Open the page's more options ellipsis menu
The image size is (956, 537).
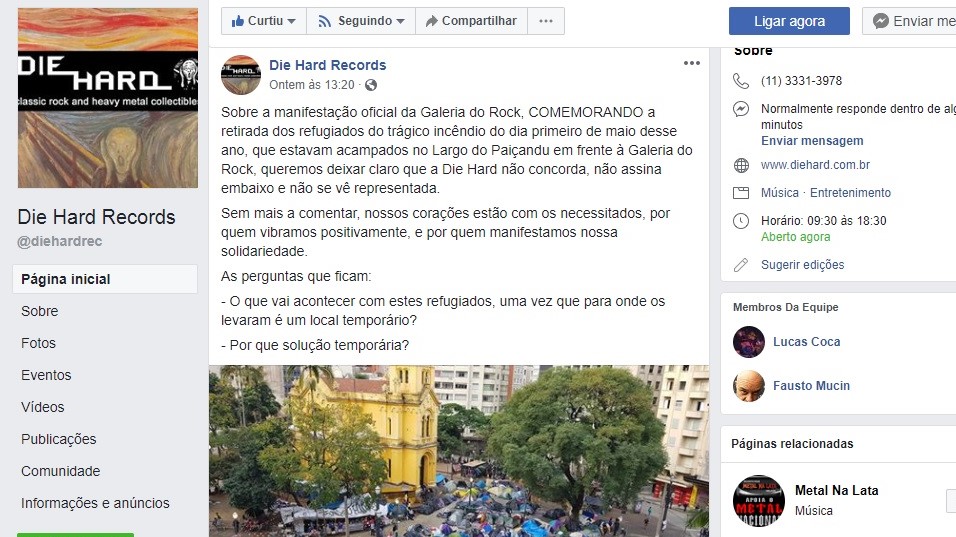pyautogui.click(x=546, y=21)
